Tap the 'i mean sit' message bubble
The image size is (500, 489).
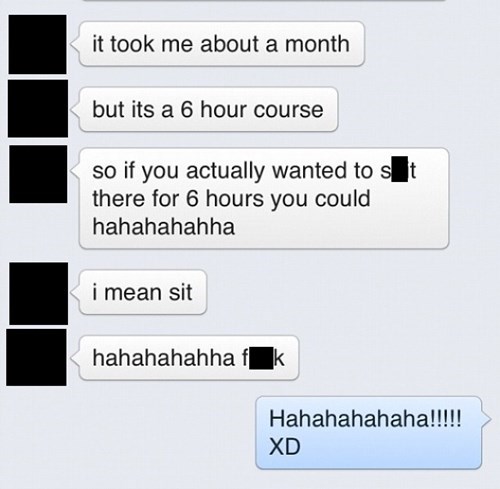[x=143, y=292]
